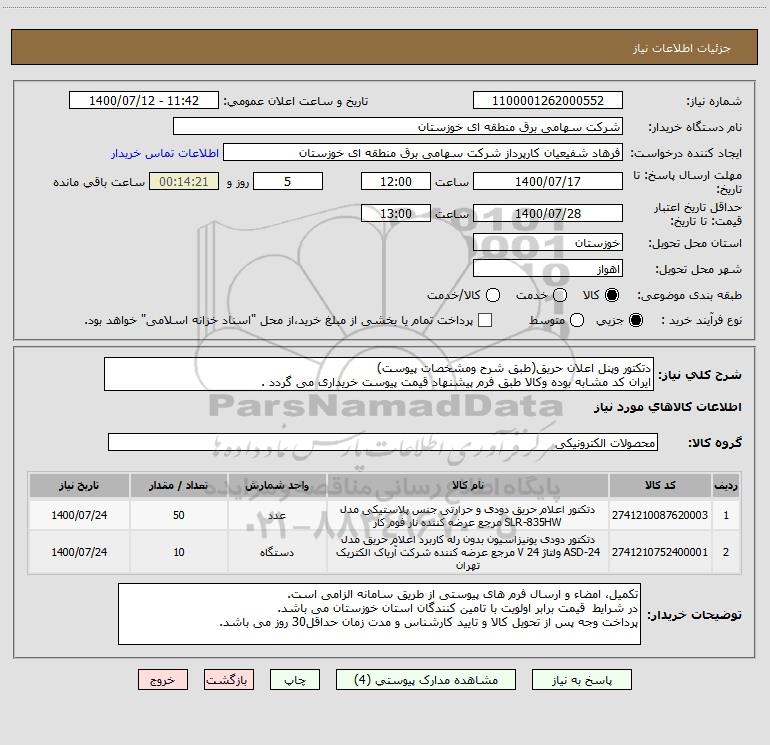
Task: Click the announcement date field 1400/07/12 - 11:42
Action: click(144, 101)
